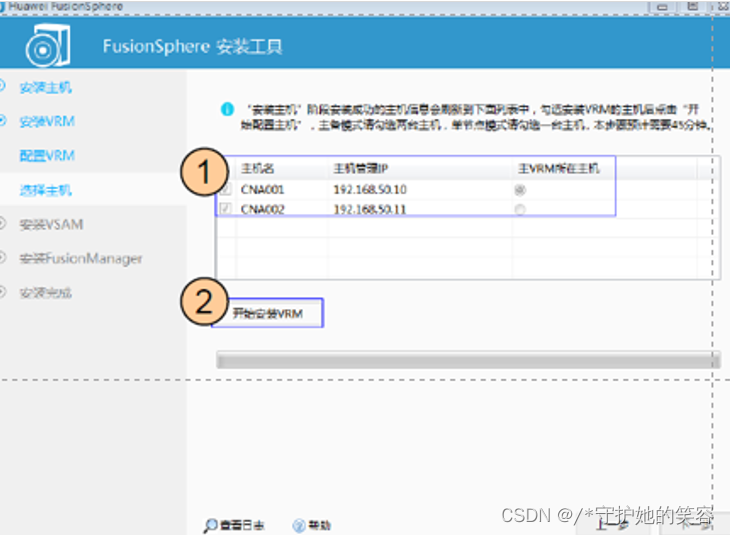This screenshot has width=730, height=535.
Task: Click the 主机名 column header
Action: 257,168
